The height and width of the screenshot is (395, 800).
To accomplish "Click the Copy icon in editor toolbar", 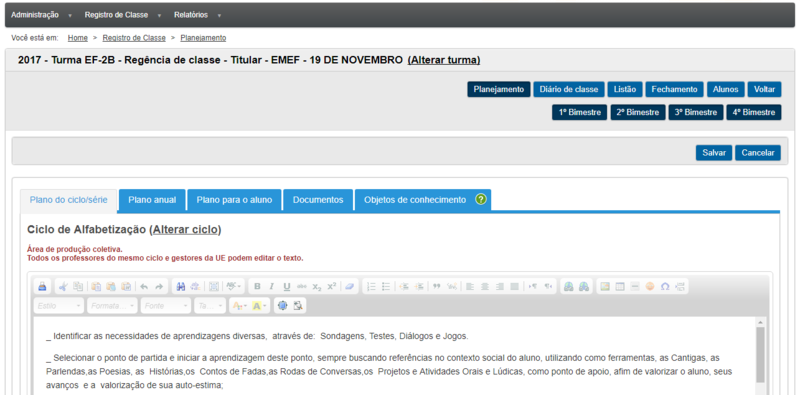I will [78, 286].
